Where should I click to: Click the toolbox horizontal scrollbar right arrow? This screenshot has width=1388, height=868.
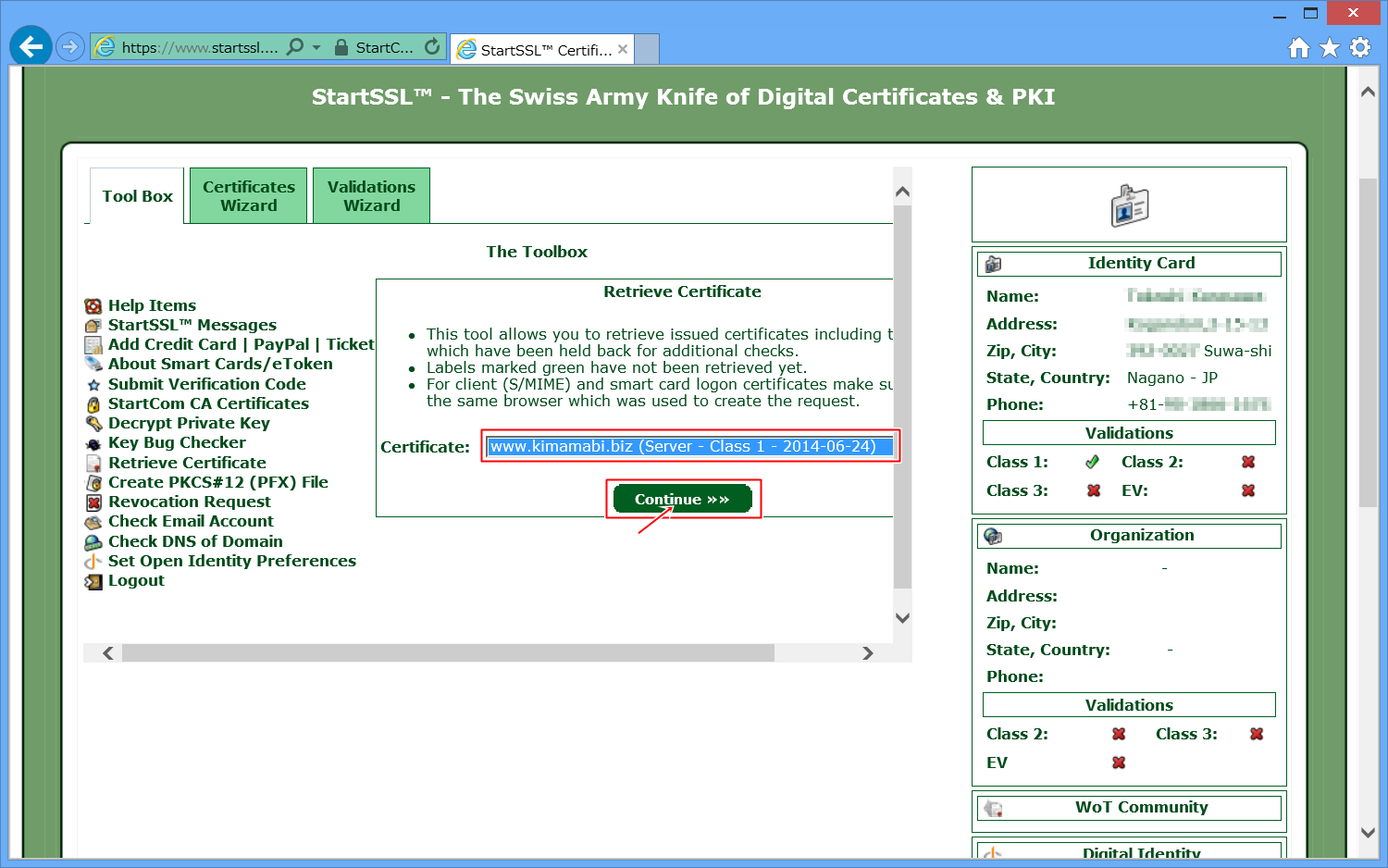pyautogui.click(x=867, y=653)
